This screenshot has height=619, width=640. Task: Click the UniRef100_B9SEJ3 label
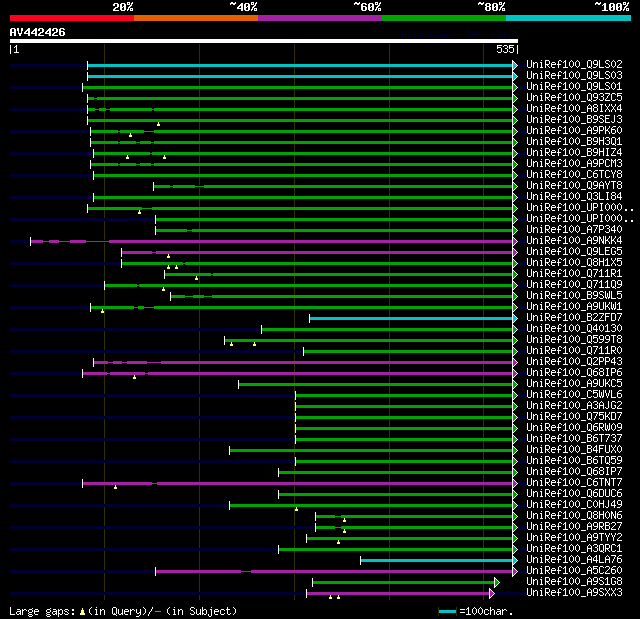pos(574,120)
